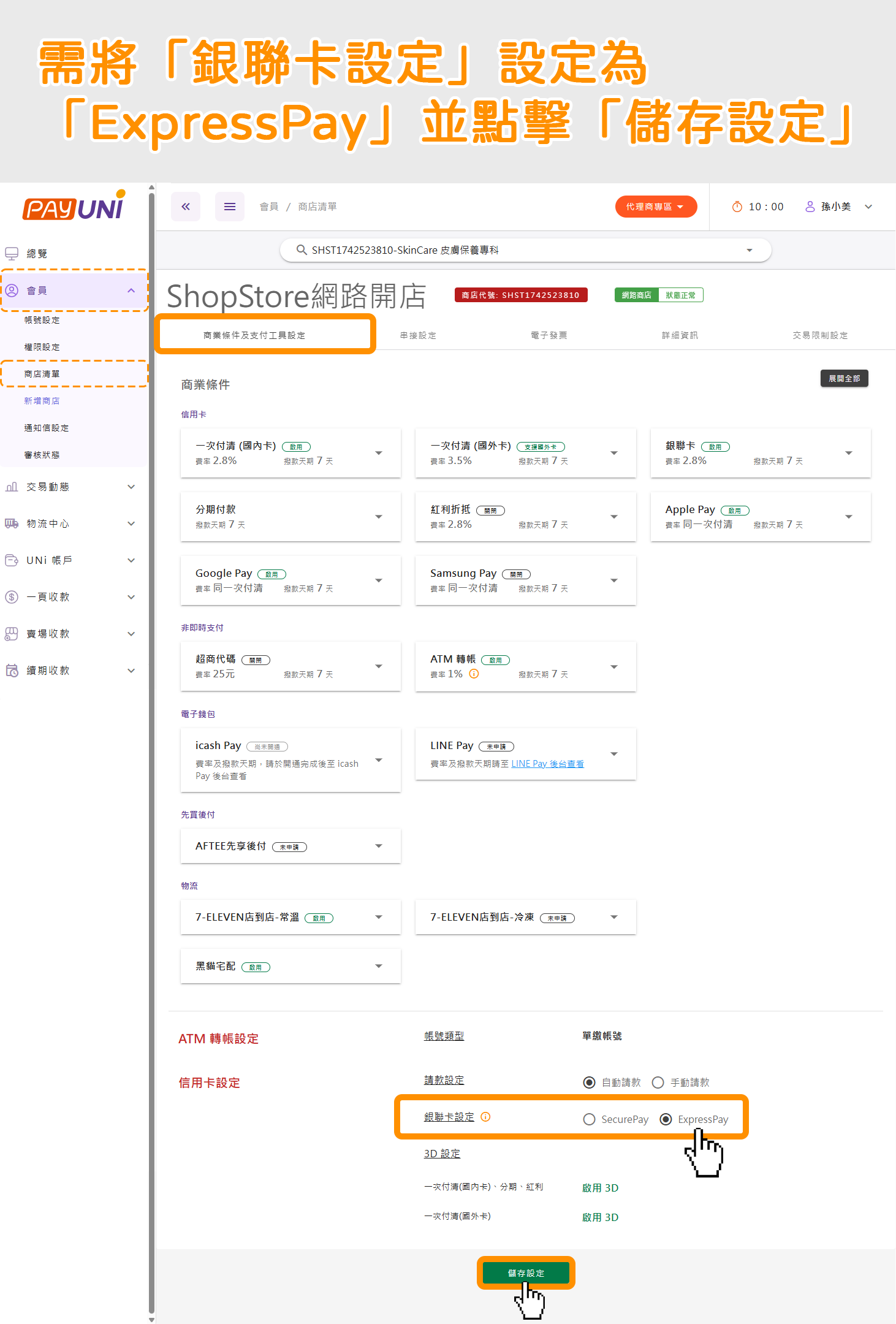The width and height of the screenshot is (896, 1324).
Task: Expand 分期付款 card
Action: (379, 517)
